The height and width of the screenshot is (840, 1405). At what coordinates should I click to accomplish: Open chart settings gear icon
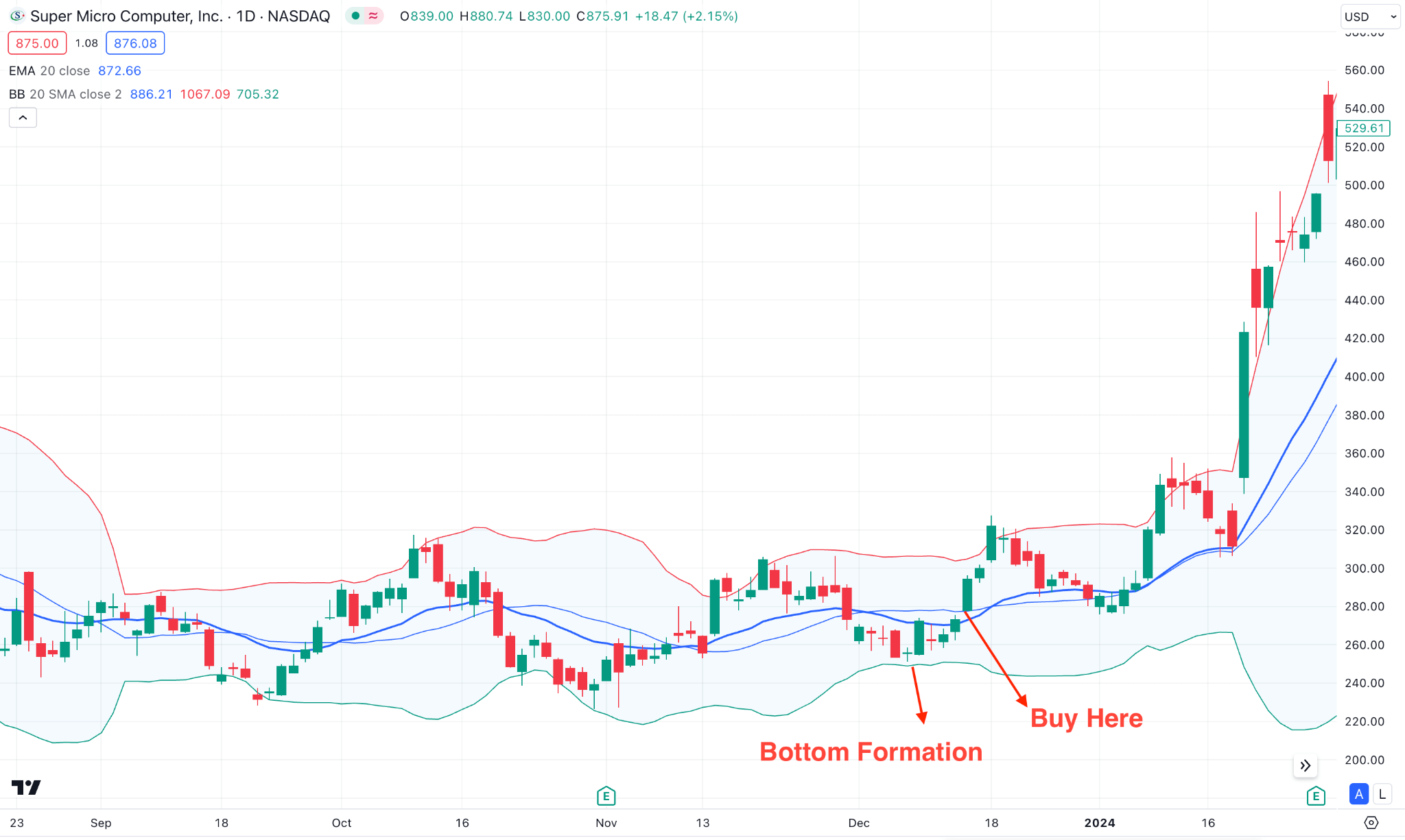(1371, 822)
